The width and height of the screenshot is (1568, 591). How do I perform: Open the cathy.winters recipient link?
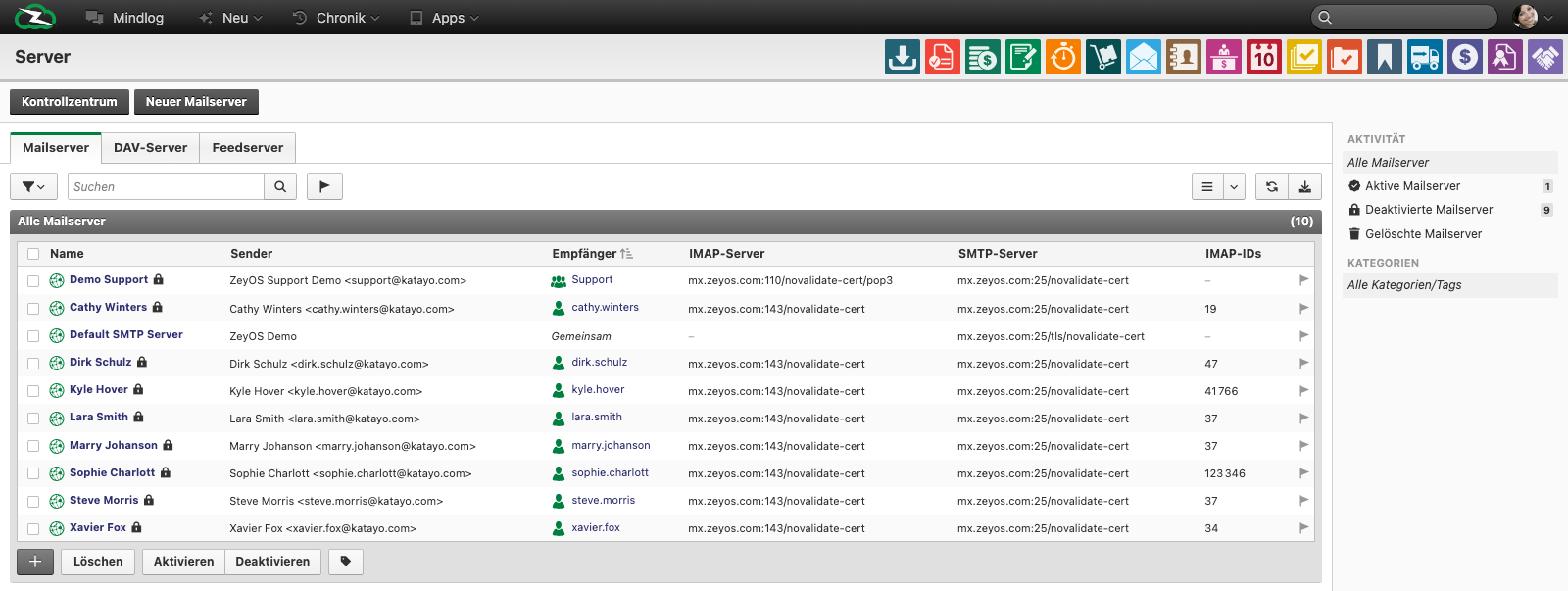click(605, 308)
